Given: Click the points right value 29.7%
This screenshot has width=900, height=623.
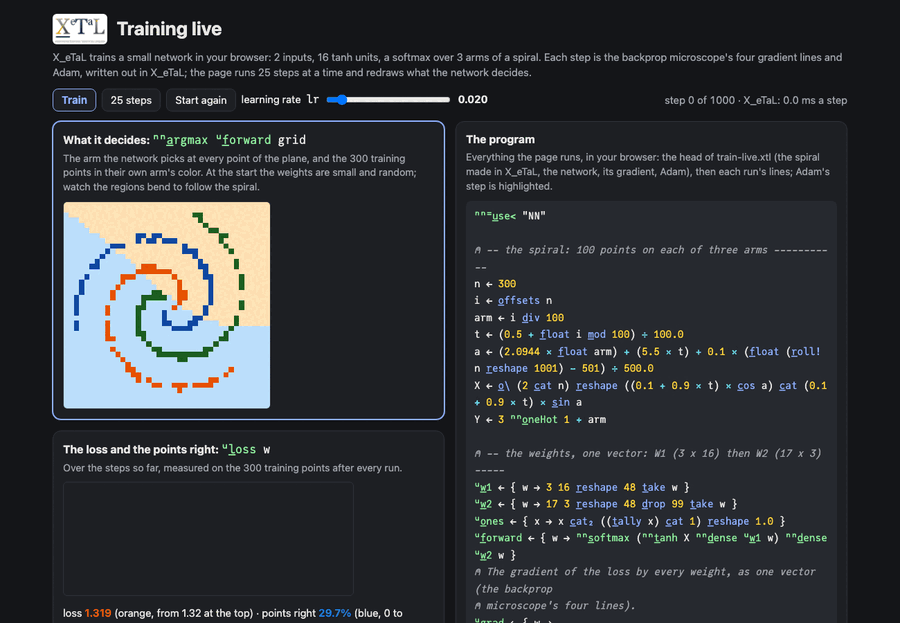Looking at the screenshot, I should pos(335,613).
